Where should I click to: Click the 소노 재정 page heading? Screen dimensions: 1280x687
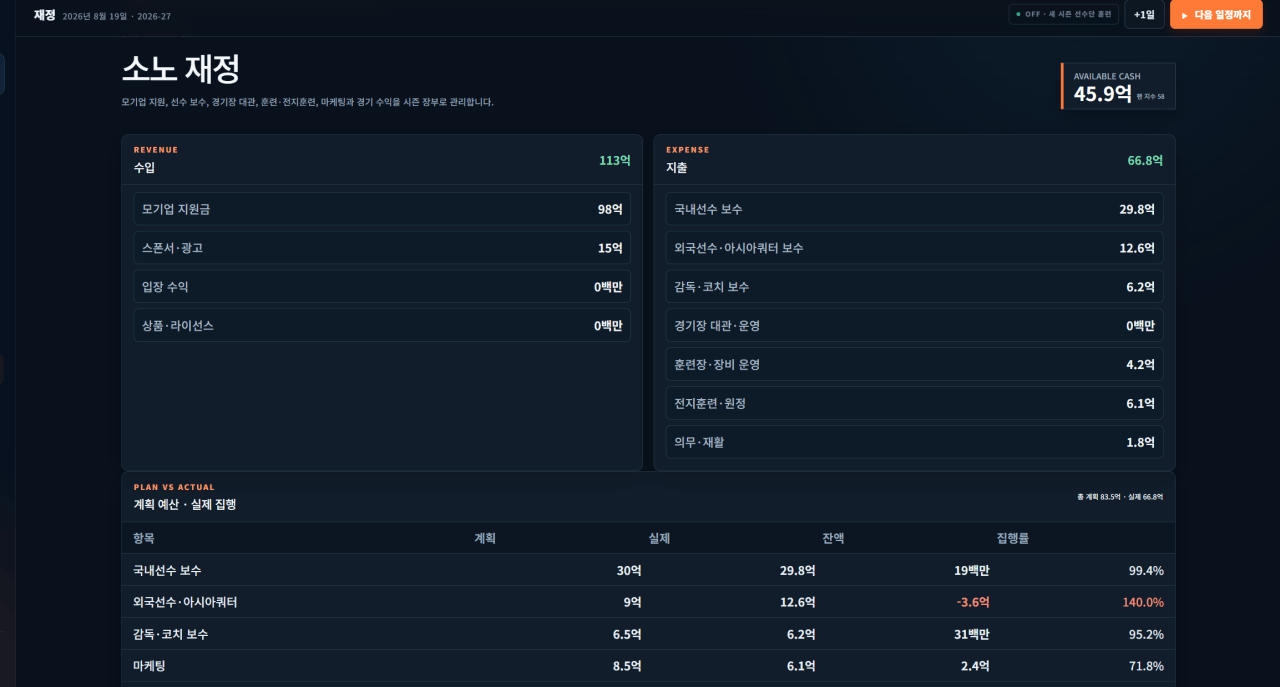(181, 69)
